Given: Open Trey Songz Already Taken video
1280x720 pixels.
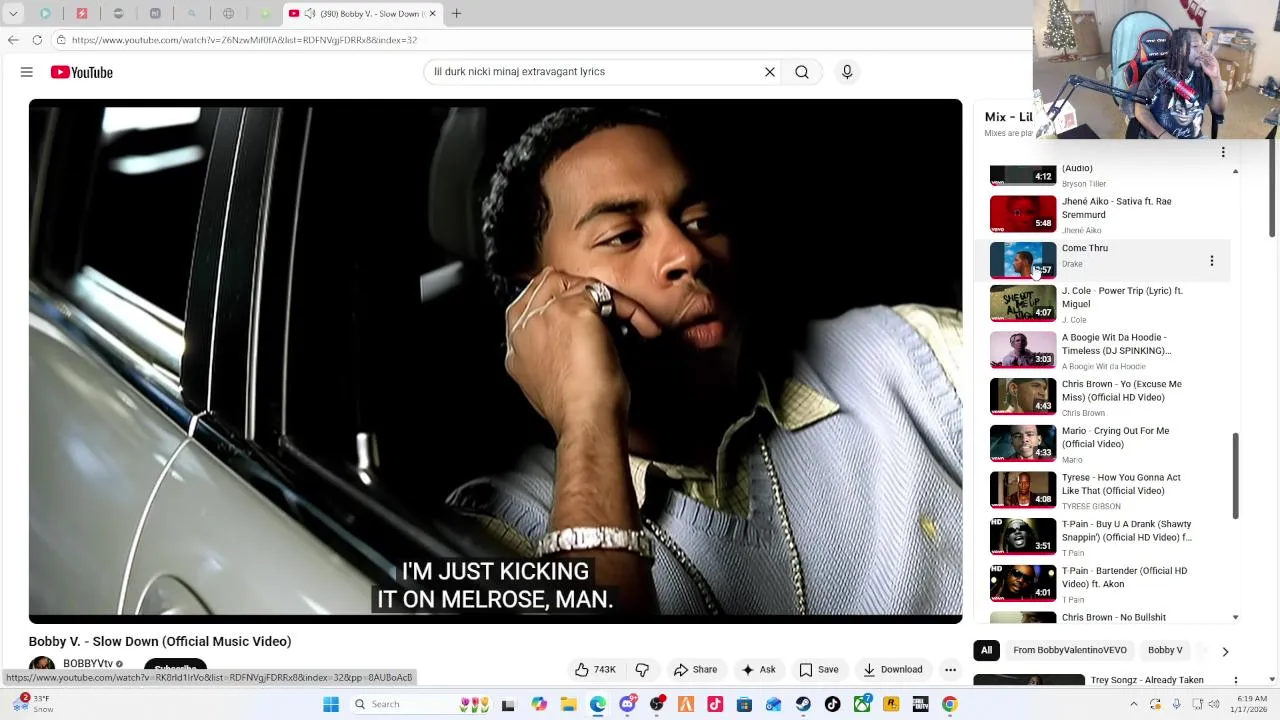Looking at the screenshot, I should point(1147,680).
